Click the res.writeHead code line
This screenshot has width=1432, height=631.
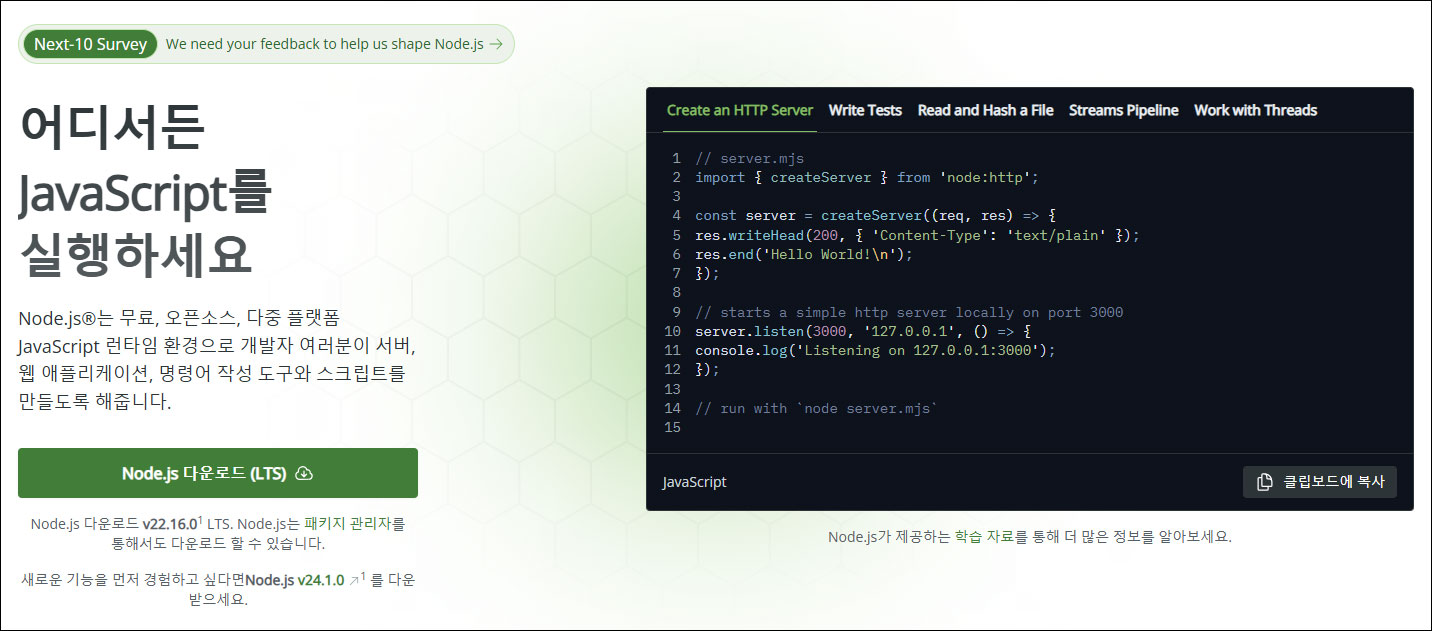coord(917,235)
